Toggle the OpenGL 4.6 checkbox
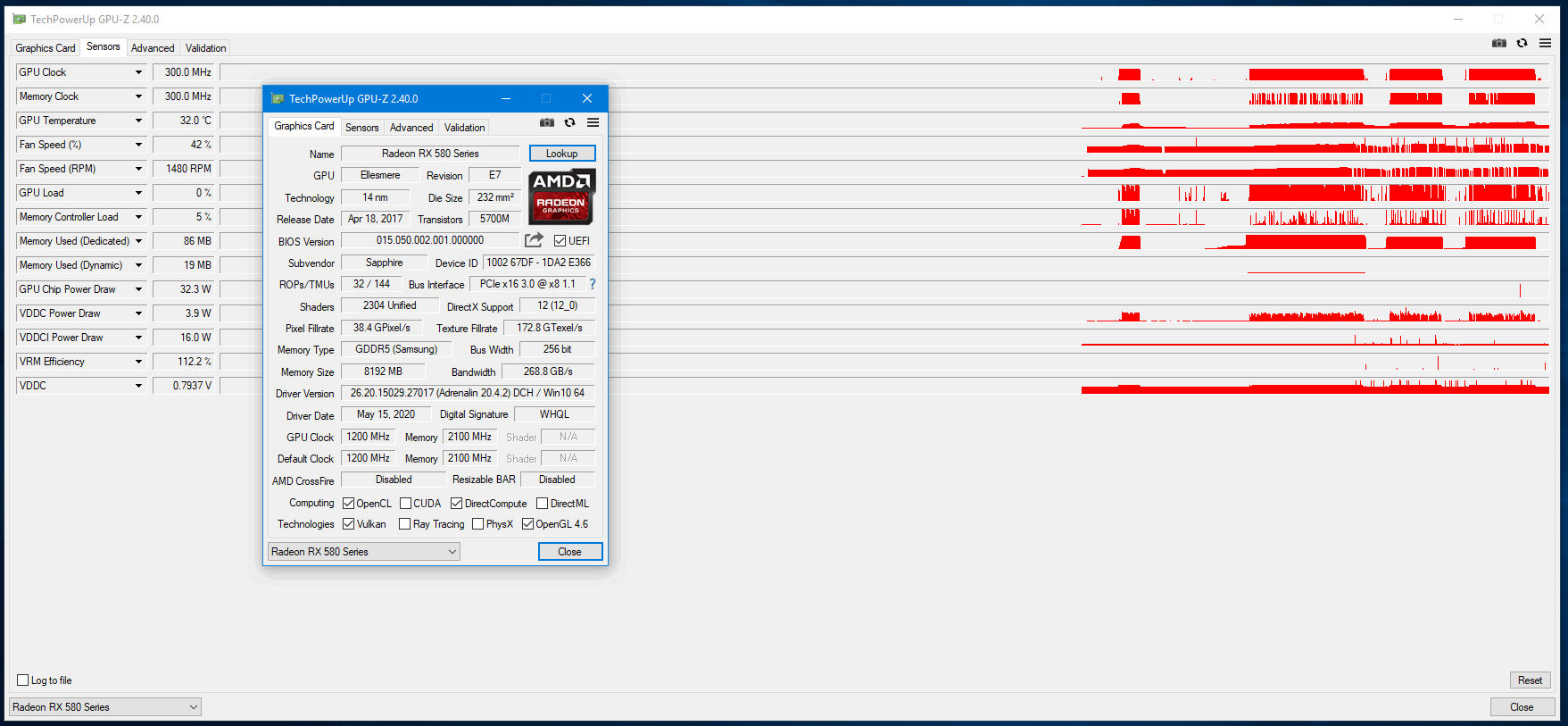Image resolution: width=1568 pixels, height=726 pixels. click(528, 524)
